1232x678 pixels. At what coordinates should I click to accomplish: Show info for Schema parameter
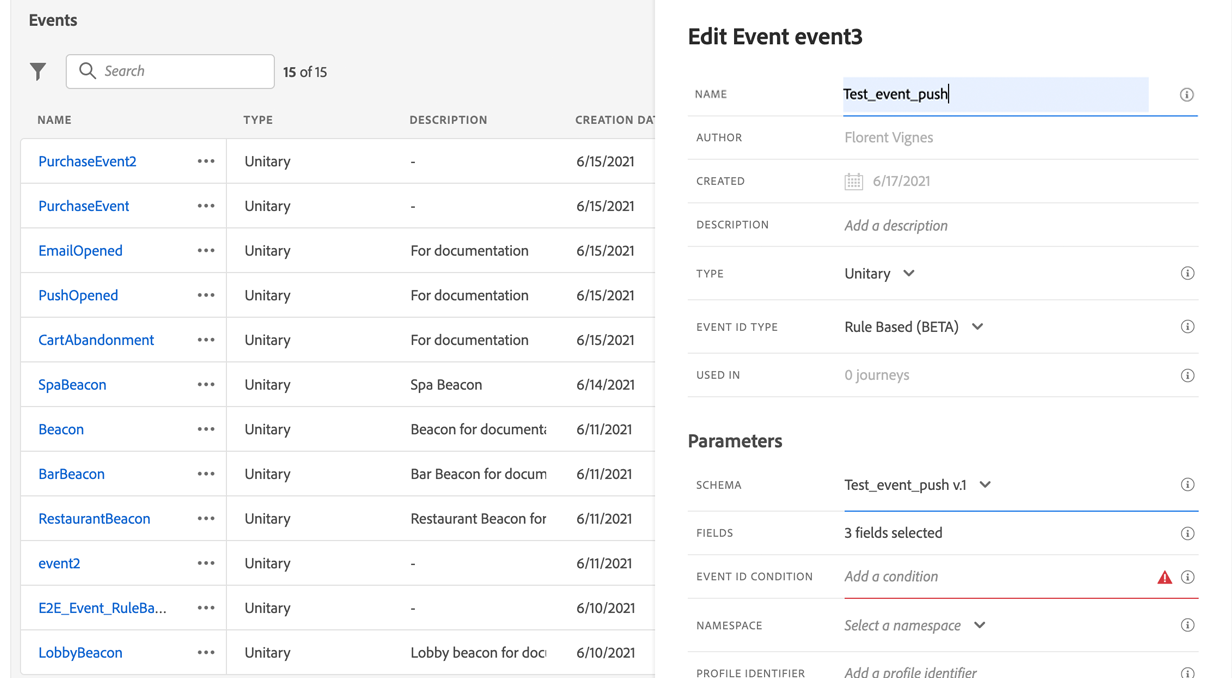pos(1187,485)
